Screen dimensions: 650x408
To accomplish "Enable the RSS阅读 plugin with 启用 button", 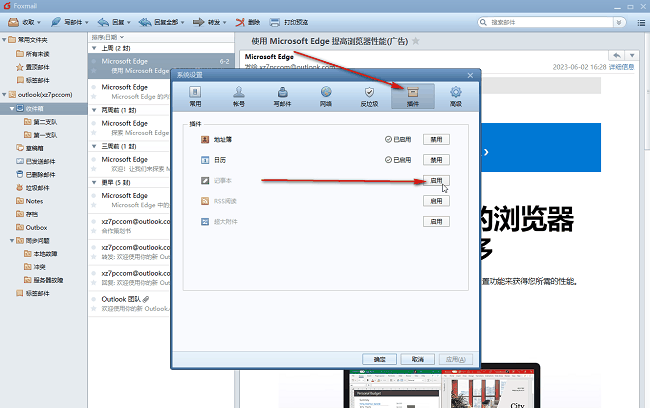I will [436, 201].
